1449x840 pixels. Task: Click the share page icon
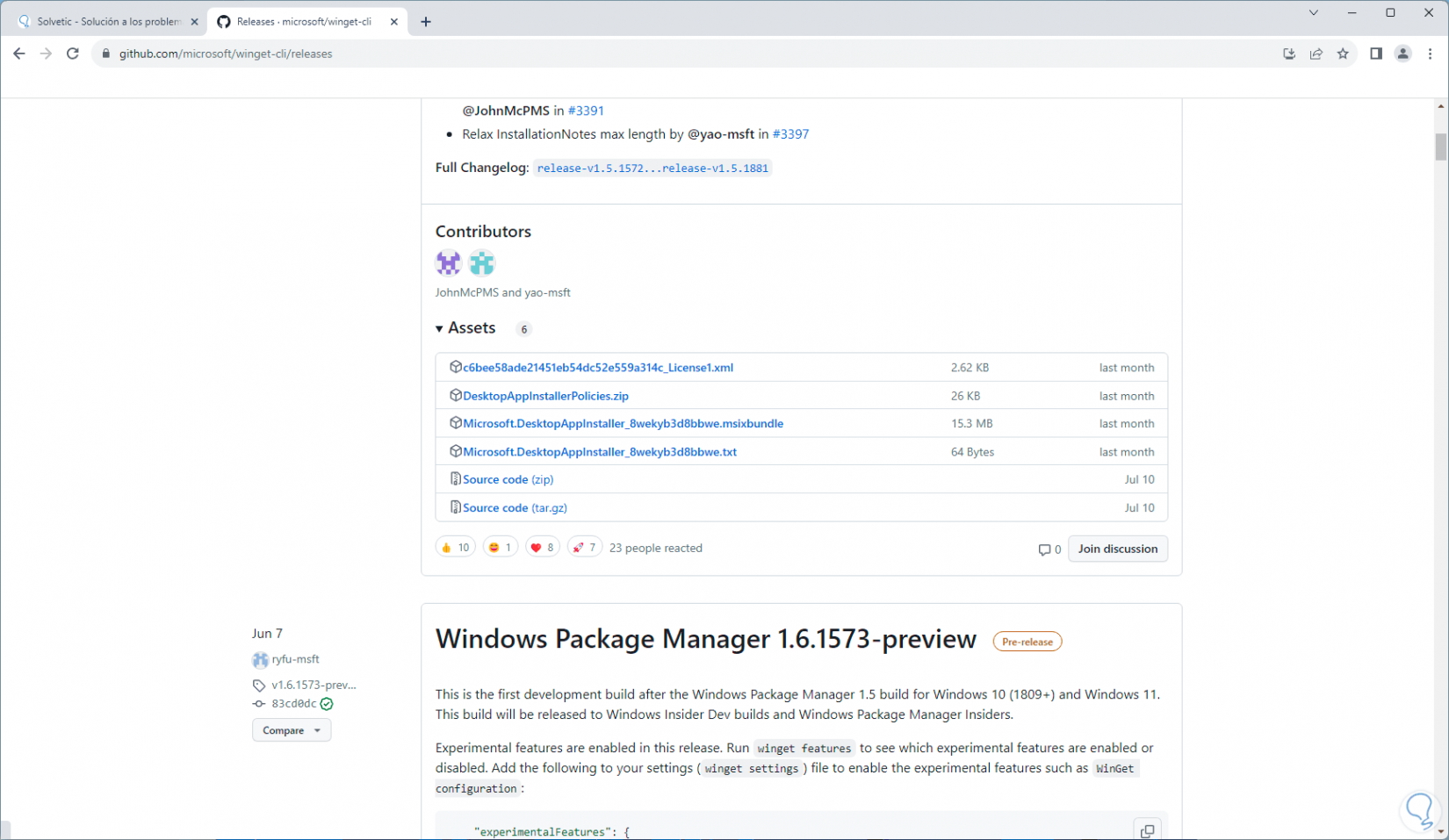click(1316, 54)
